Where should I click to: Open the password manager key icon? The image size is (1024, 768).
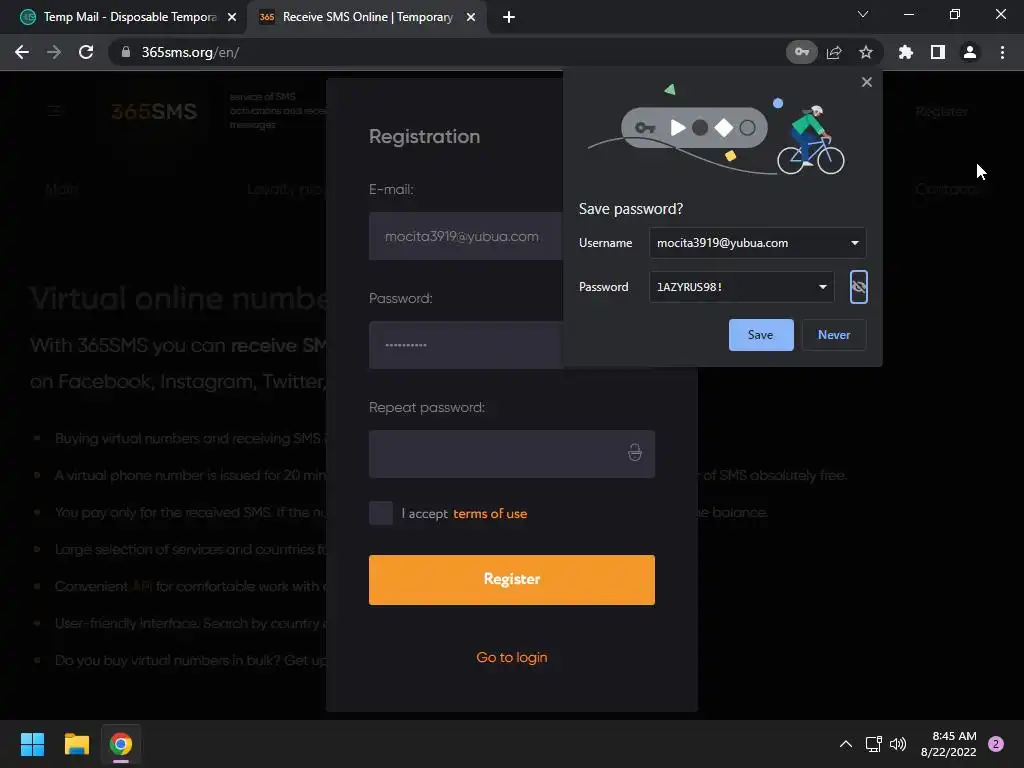801,52
